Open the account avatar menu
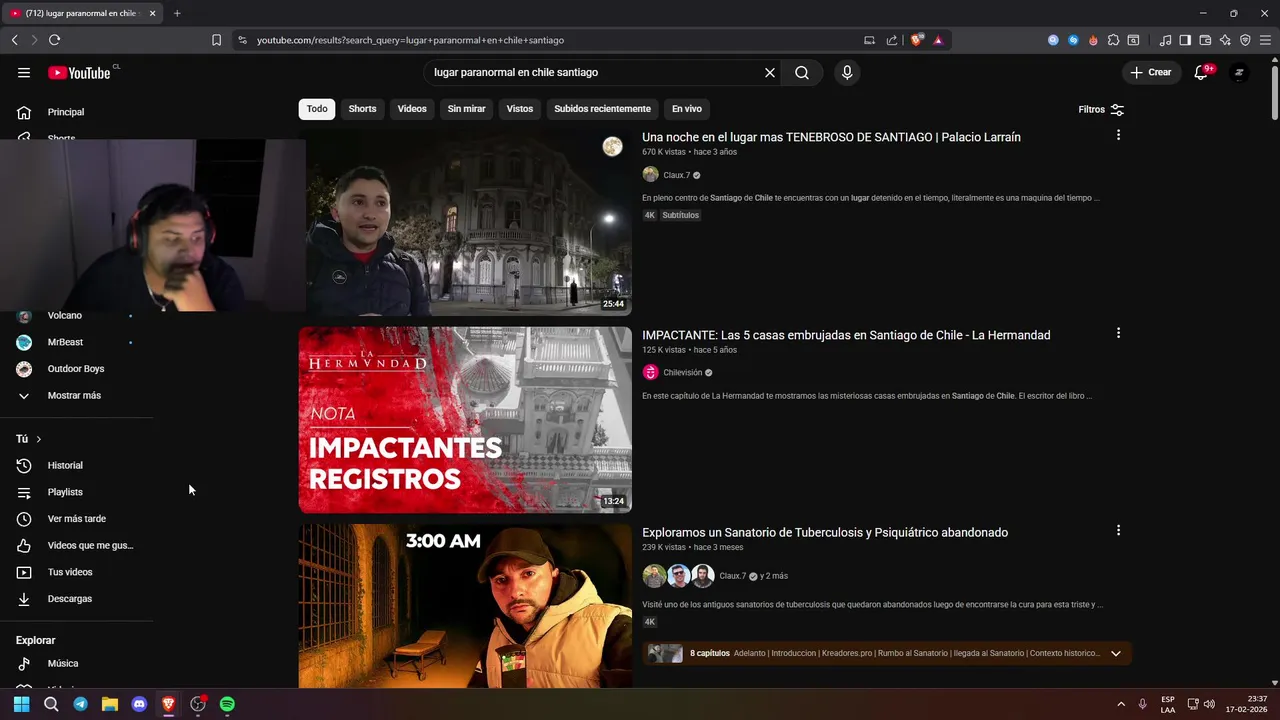1280x720 pixels. (x=1239, y=72)
